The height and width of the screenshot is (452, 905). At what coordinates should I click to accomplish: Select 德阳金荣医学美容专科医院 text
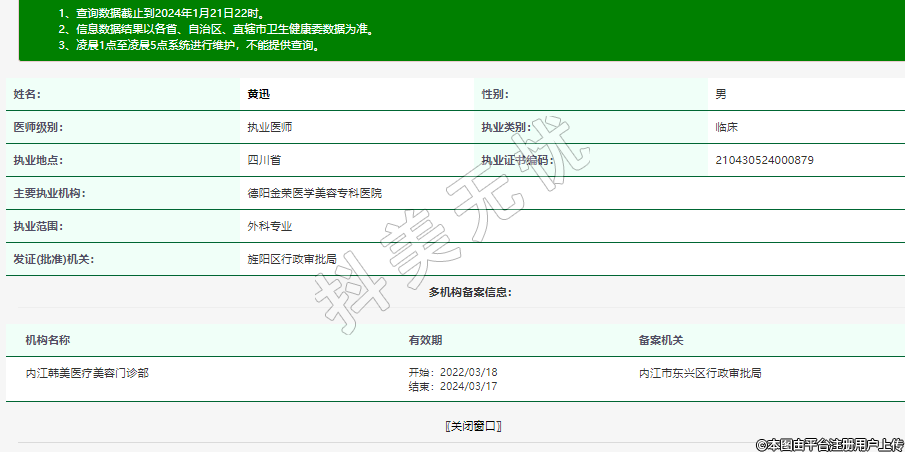pyautogui.click(x=314, y=193)
